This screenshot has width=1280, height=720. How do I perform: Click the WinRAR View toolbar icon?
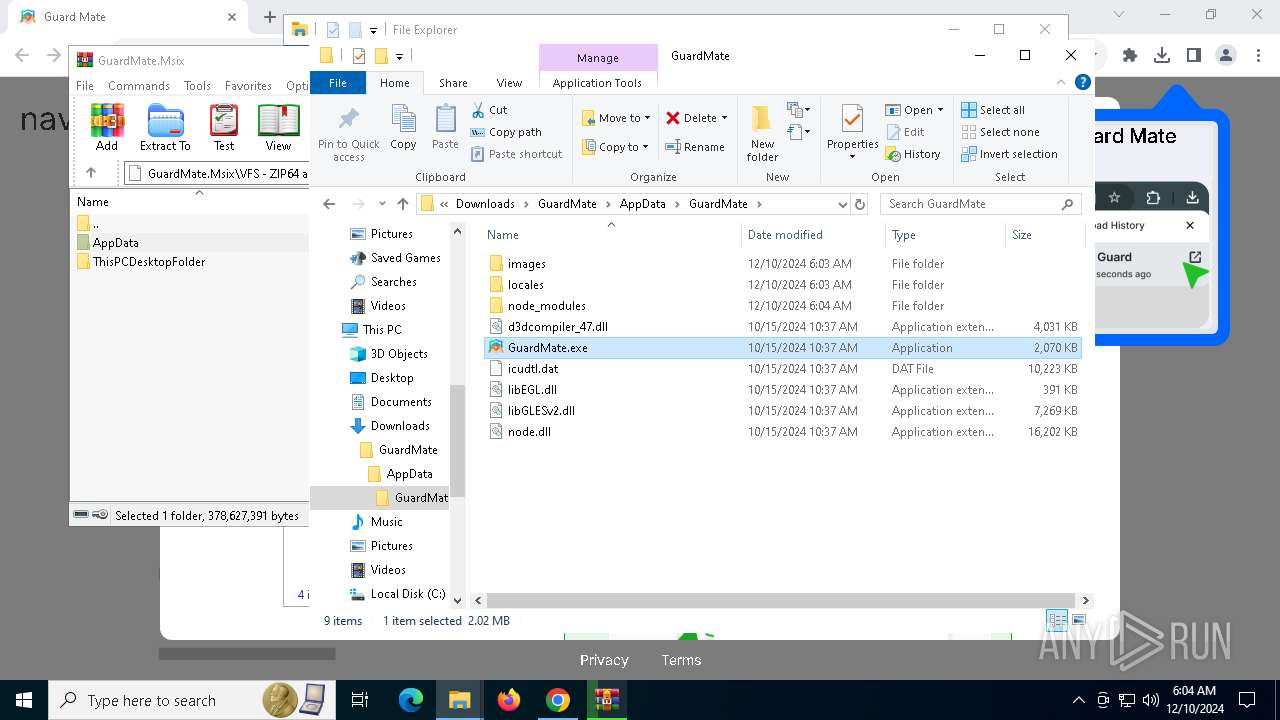pos(278,127)
